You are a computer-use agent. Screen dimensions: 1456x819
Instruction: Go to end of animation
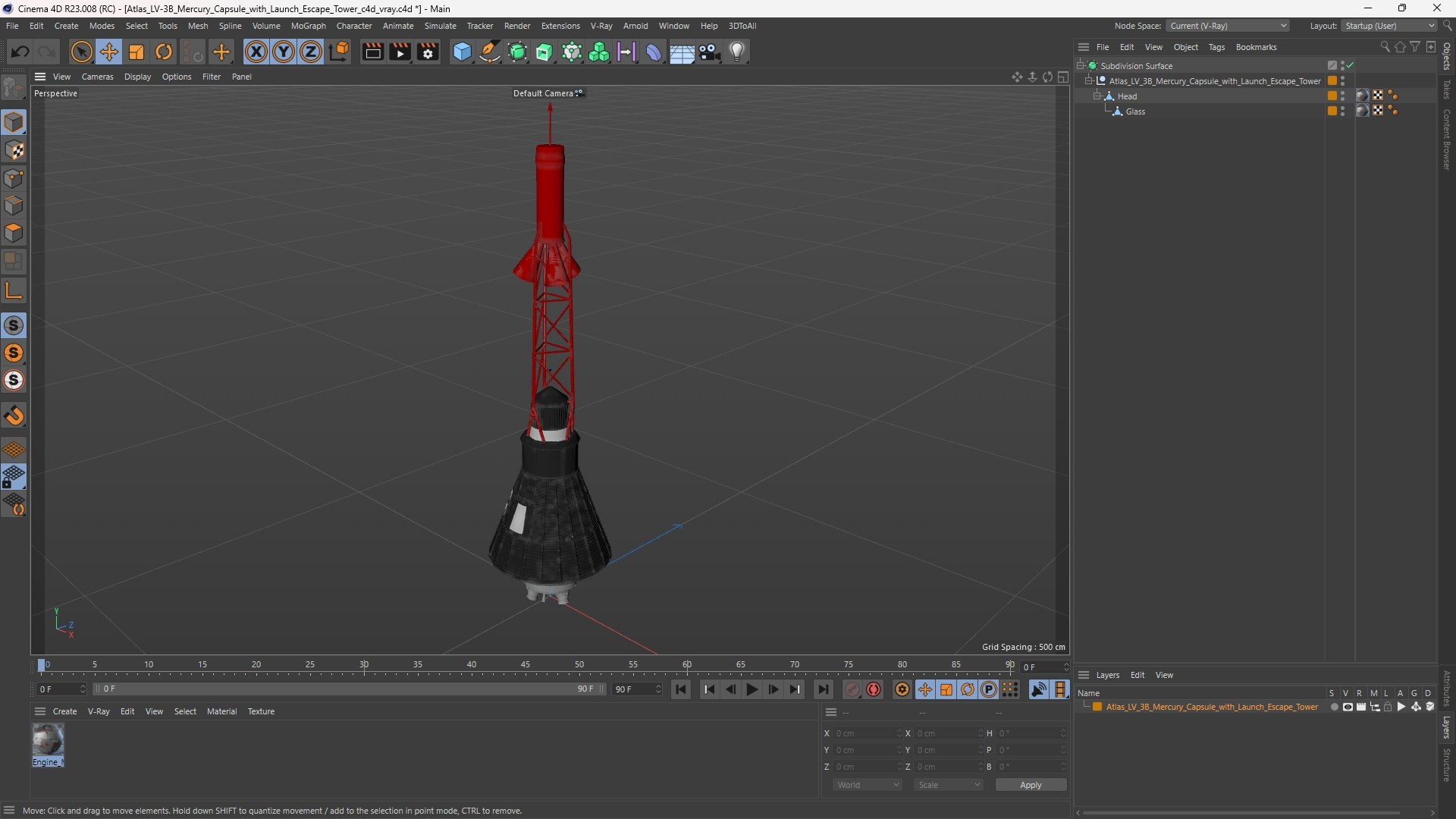823,689
